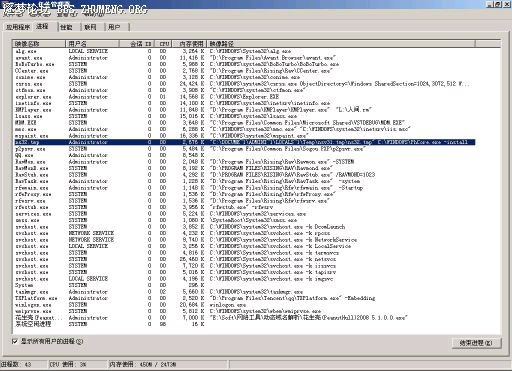Click the CPU 使用 status bar entry
The width and height of the screenshot is (512, 371).
pyautogui.click(x=77, y=364)
